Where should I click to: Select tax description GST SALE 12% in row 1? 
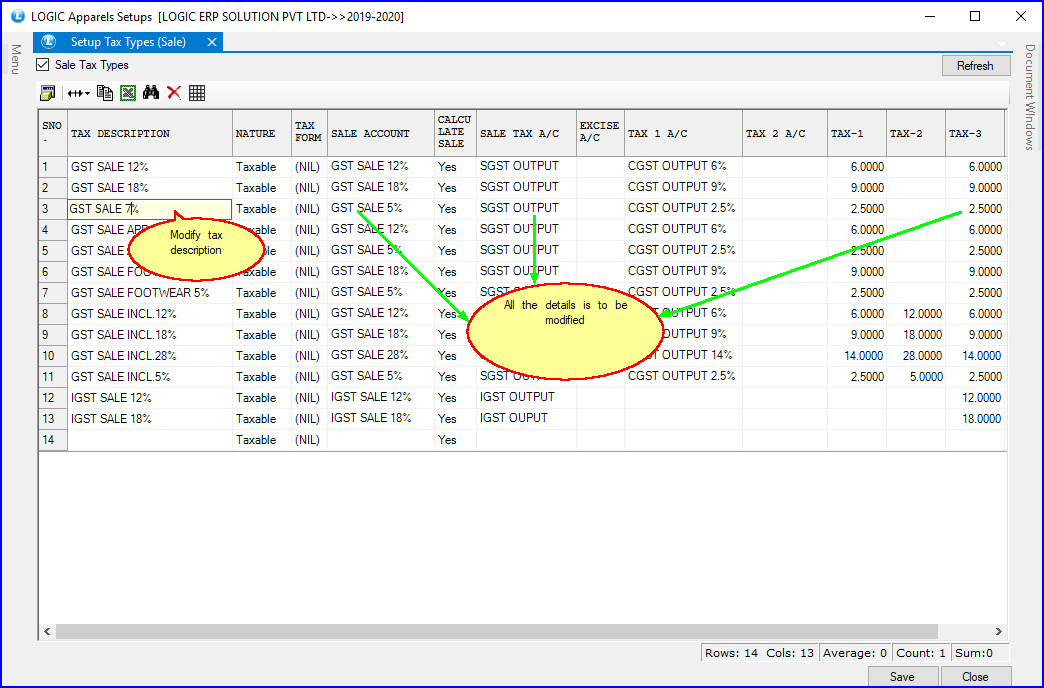point(150,167)
